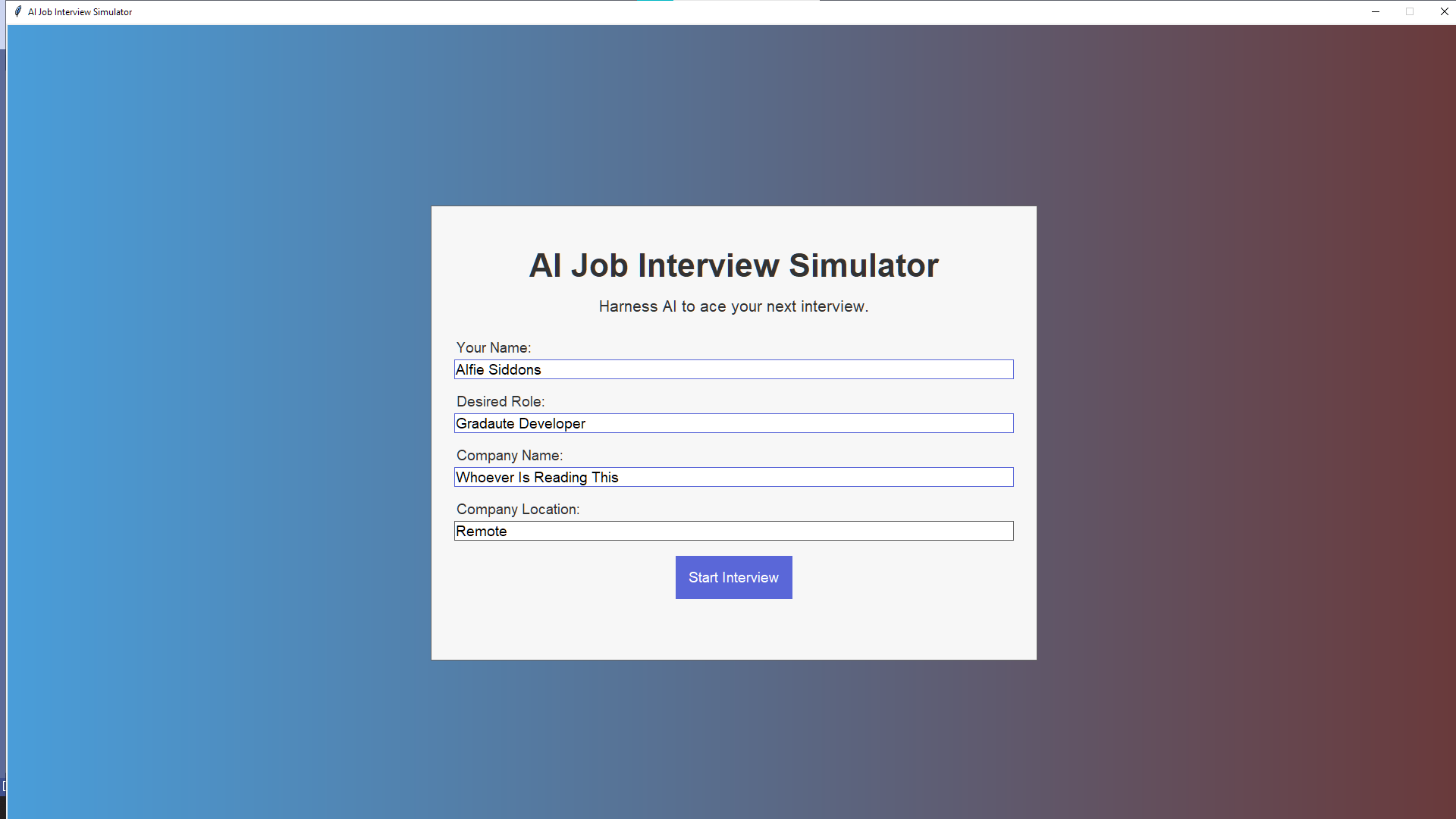The width and height of the screenshot is (1456, 819).
Task: Click the Start Interview button
Action: point(733,577)
